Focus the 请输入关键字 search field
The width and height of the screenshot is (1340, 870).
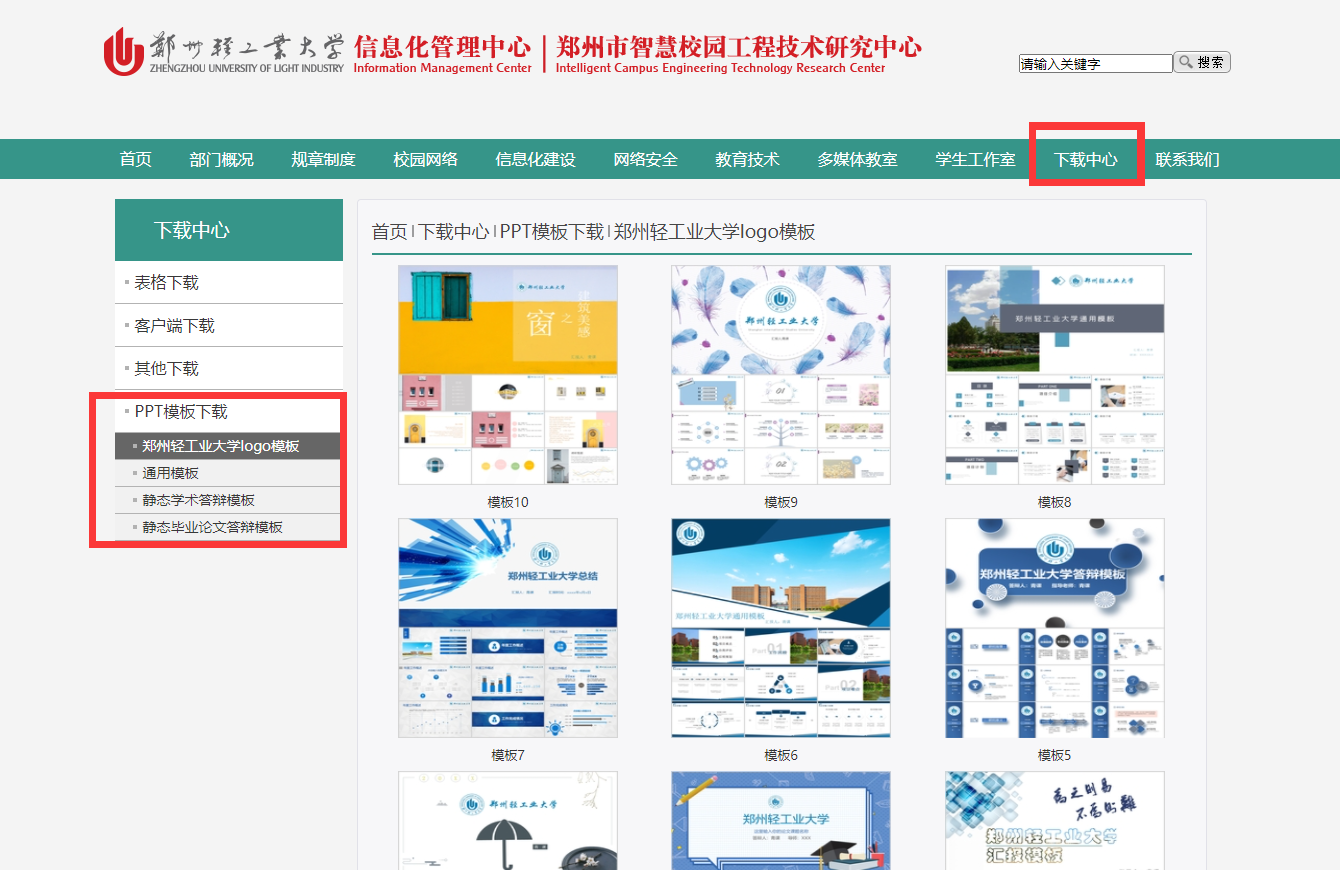coord(1095,63)
